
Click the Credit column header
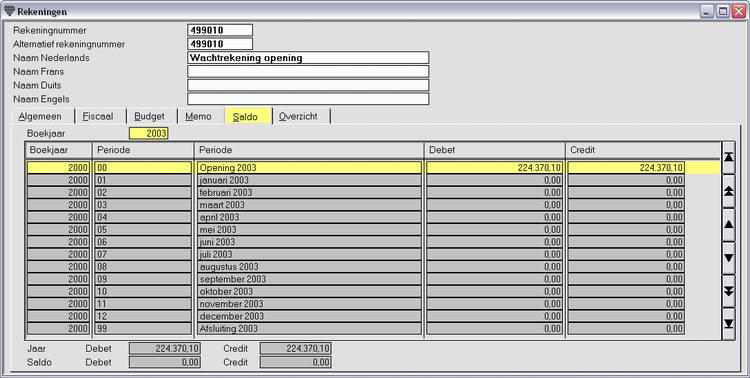[x=642, y=150]
